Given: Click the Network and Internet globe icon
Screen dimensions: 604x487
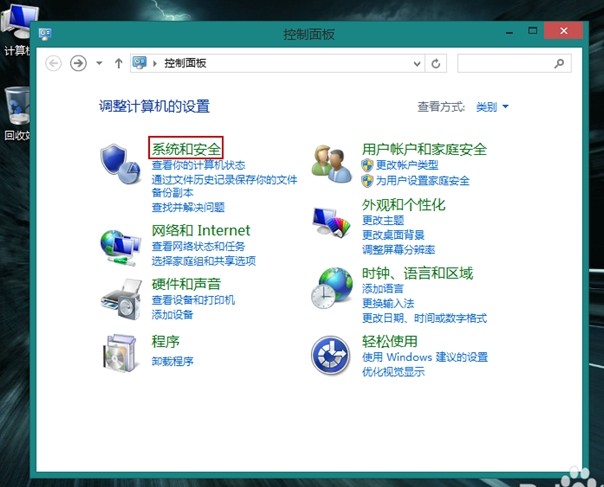Looking at the screenshot, I should (120, 248).
